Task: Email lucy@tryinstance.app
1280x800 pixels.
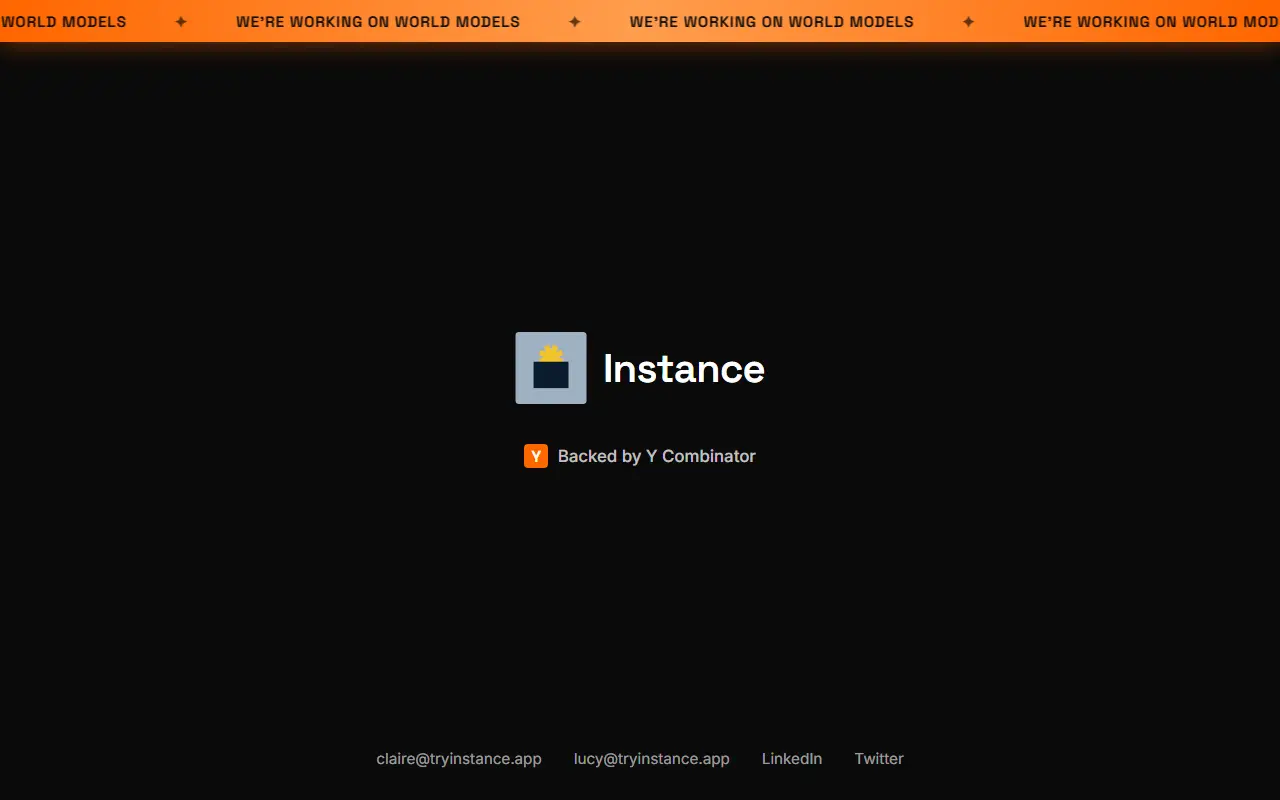Action: [652, 759]
